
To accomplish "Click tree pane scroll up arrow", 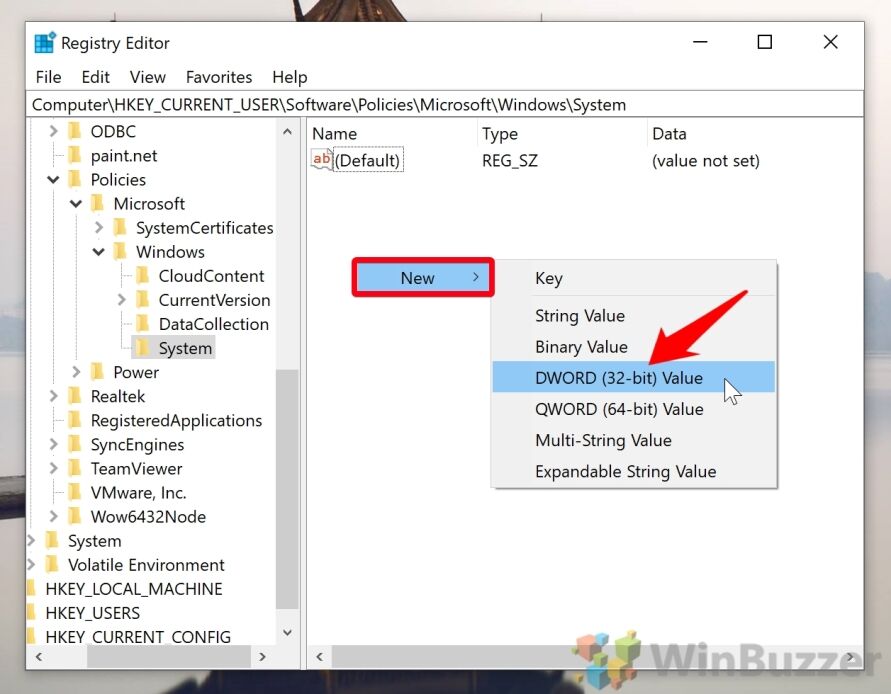I will coord(288,132).
